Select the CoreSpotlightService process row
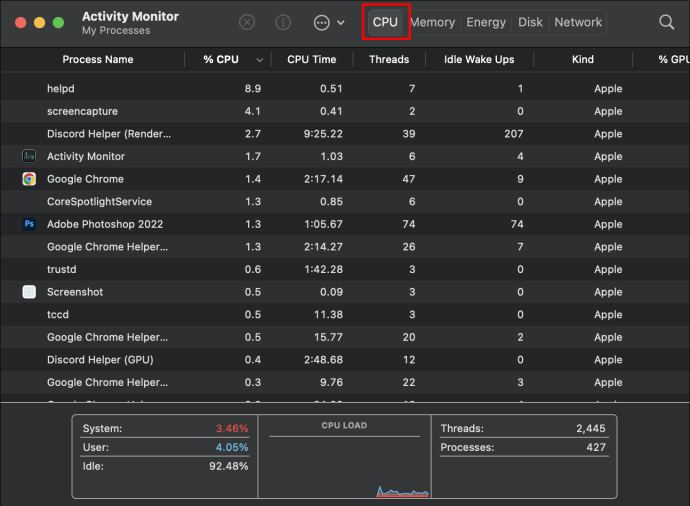 point(345,202)
